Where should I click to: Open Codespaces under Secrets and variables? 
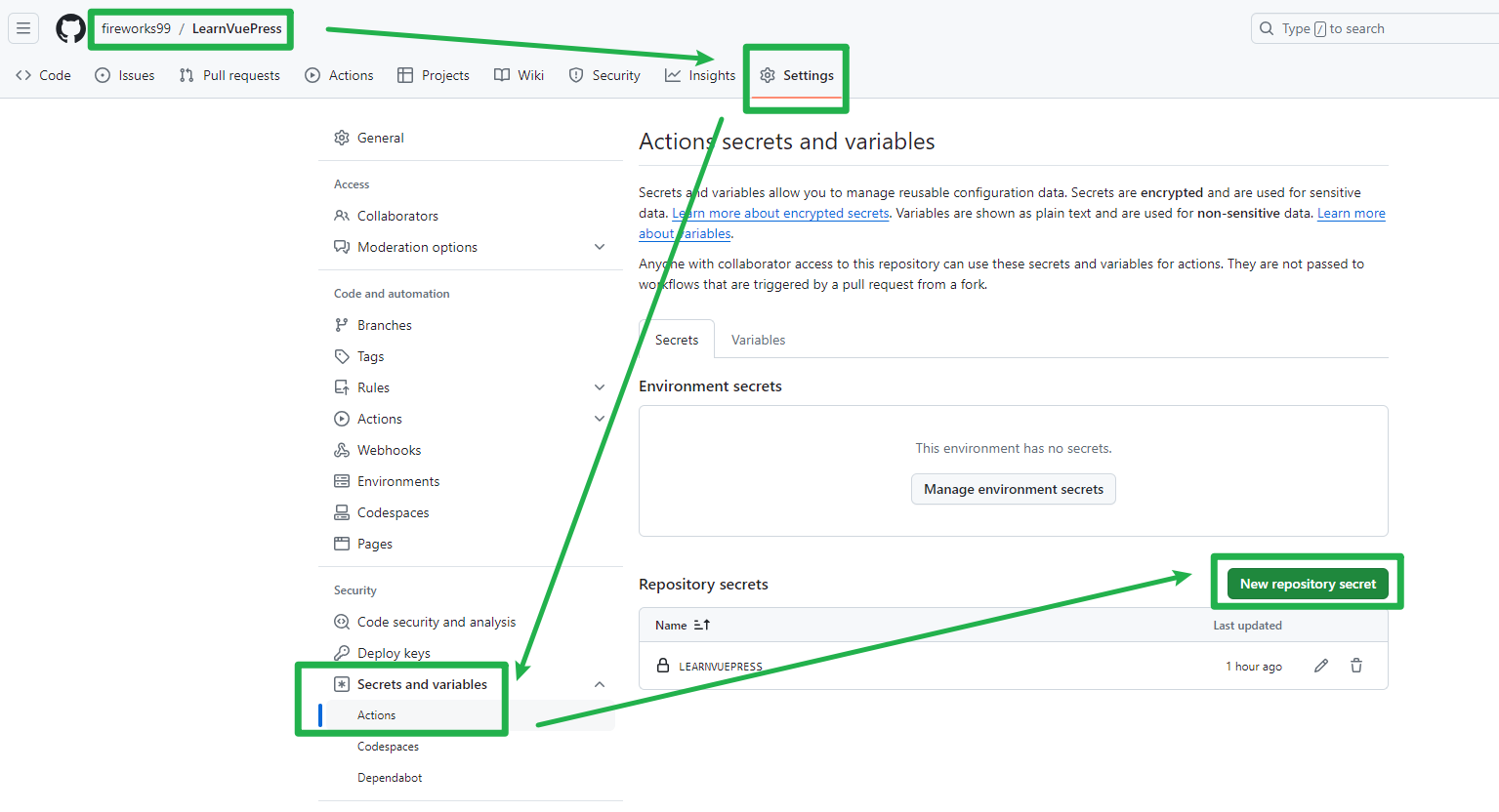point(387,746)
